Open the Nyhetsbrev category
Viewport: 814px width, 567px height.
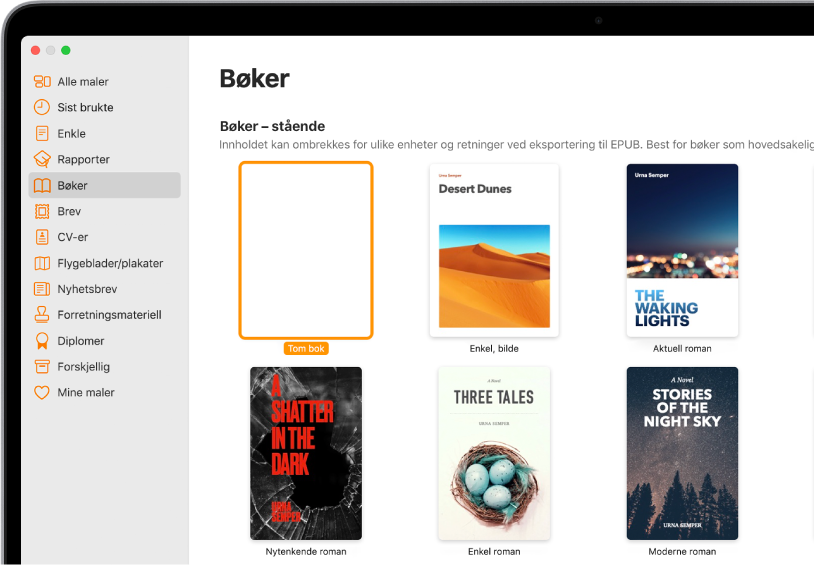(87, 289)
